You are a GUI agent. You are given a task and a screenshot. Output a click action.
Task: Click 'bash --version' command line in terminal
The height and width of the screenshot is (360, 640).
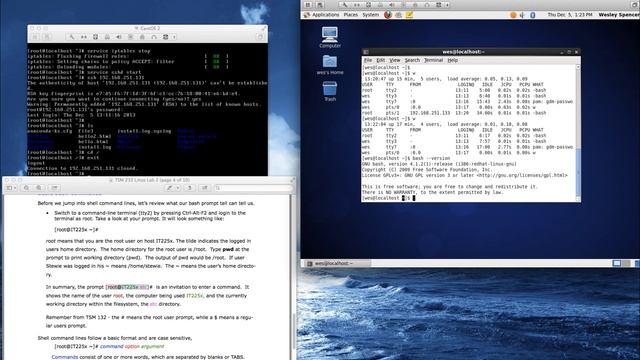tap(432, 158)
